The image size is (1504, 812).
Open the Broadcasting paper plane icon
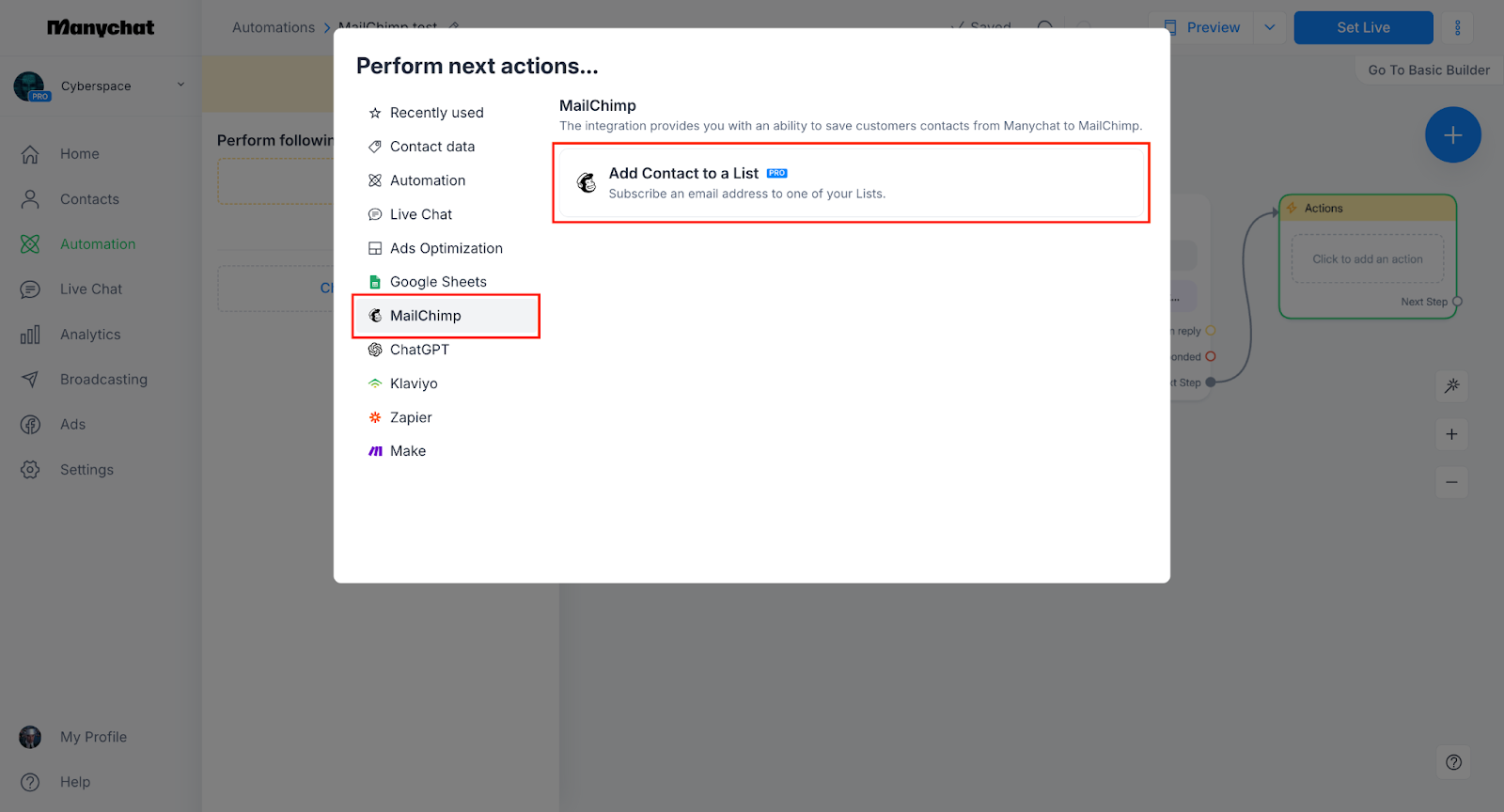tap(30, 380)
